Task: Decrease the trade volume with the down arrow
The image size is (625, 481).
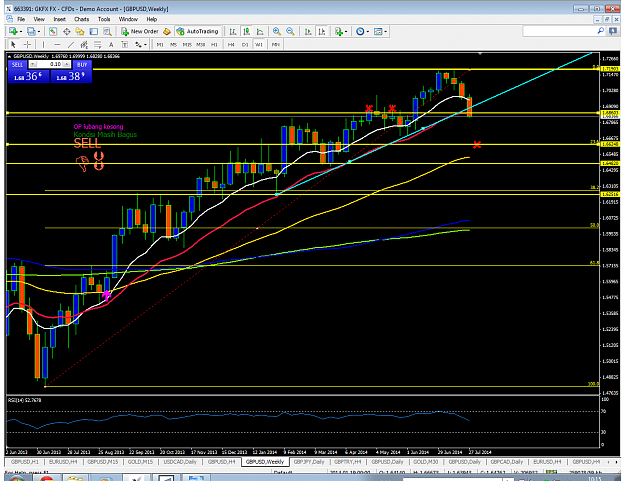Action: click(x=33, y=64)
